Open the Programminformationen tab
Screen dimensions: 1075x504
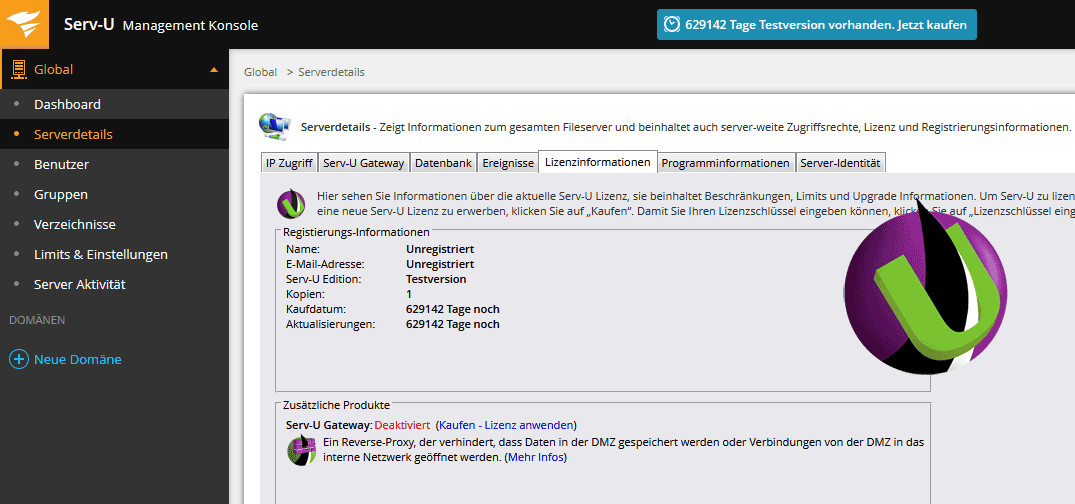tap(725, 163)
